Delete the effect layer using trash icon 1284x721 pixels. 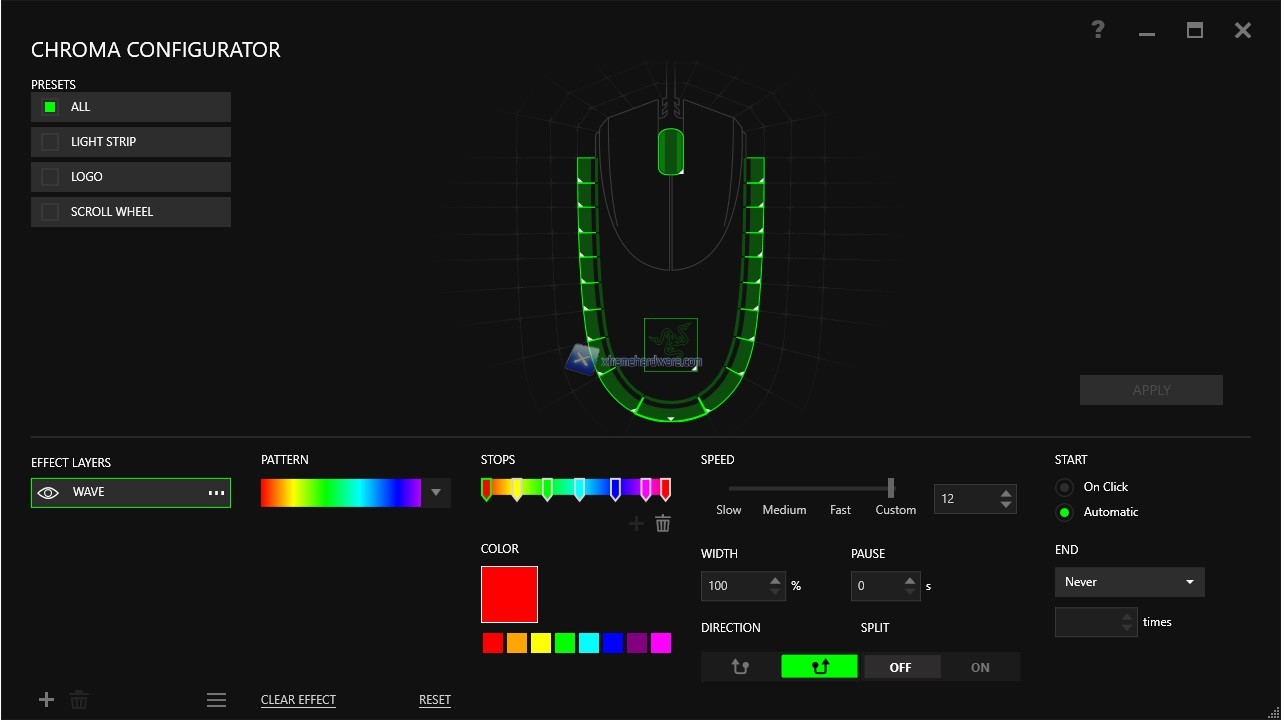(79, 700)
